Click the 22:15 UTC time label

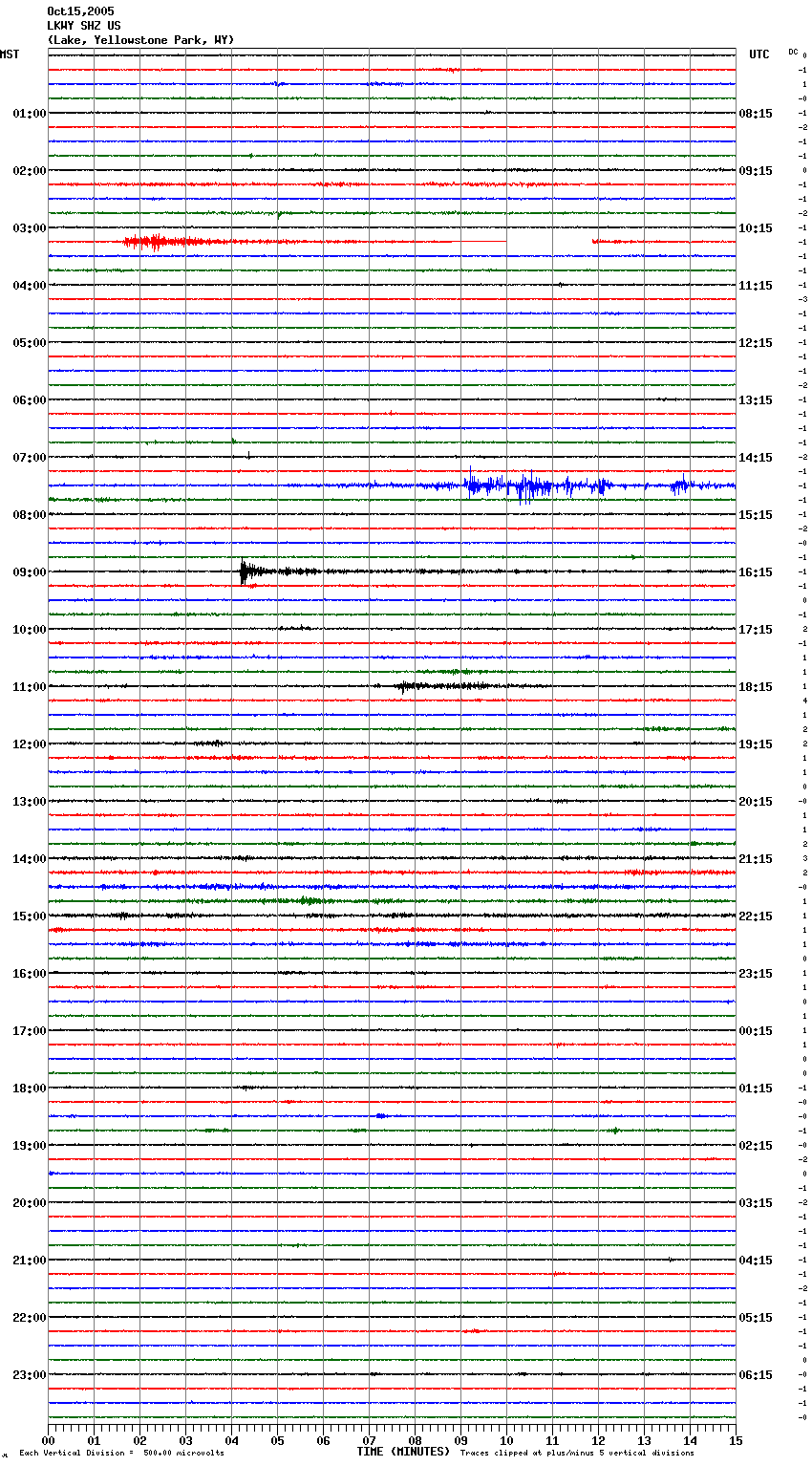756,916
